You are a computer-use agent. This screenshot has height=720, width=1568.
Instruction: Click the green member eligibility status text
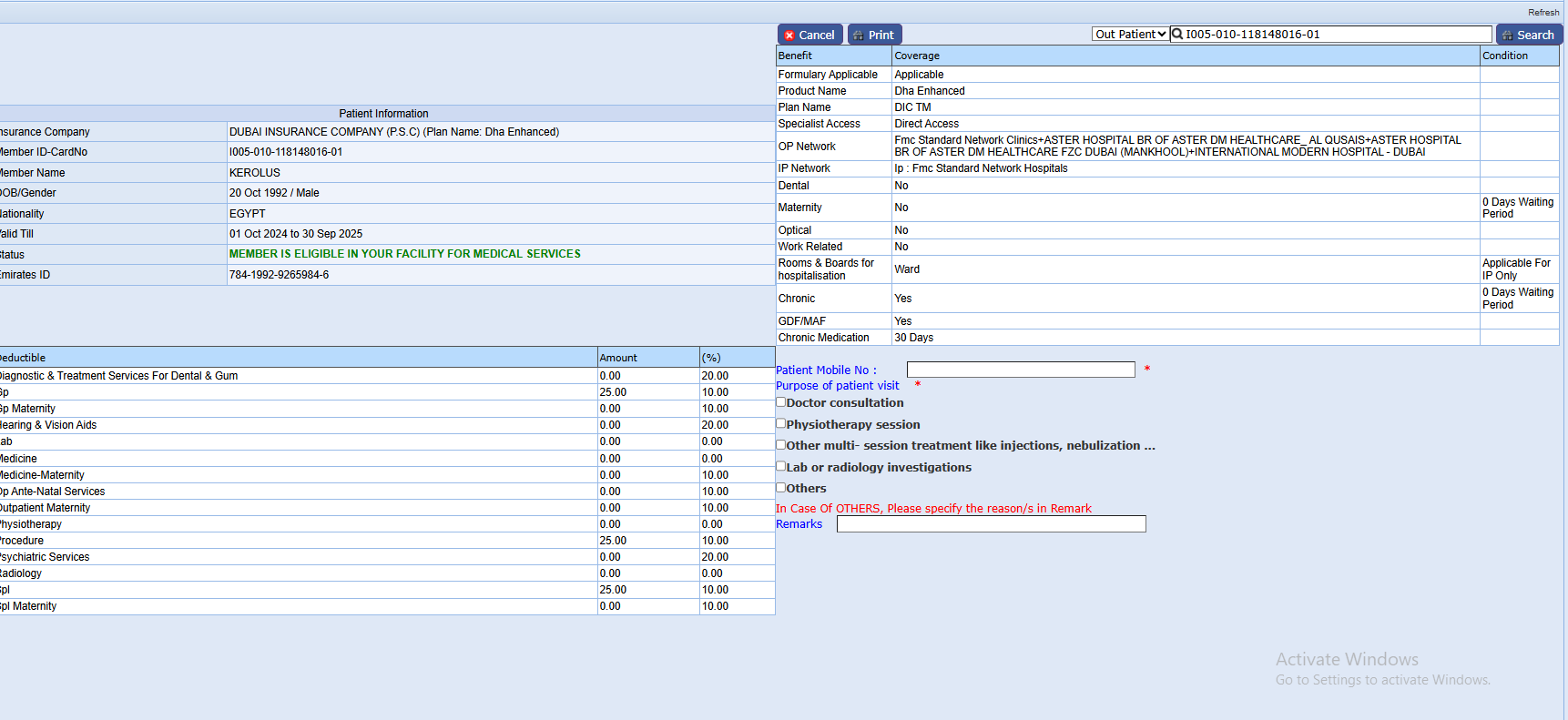pyautogui.click(x=404, y=254)
